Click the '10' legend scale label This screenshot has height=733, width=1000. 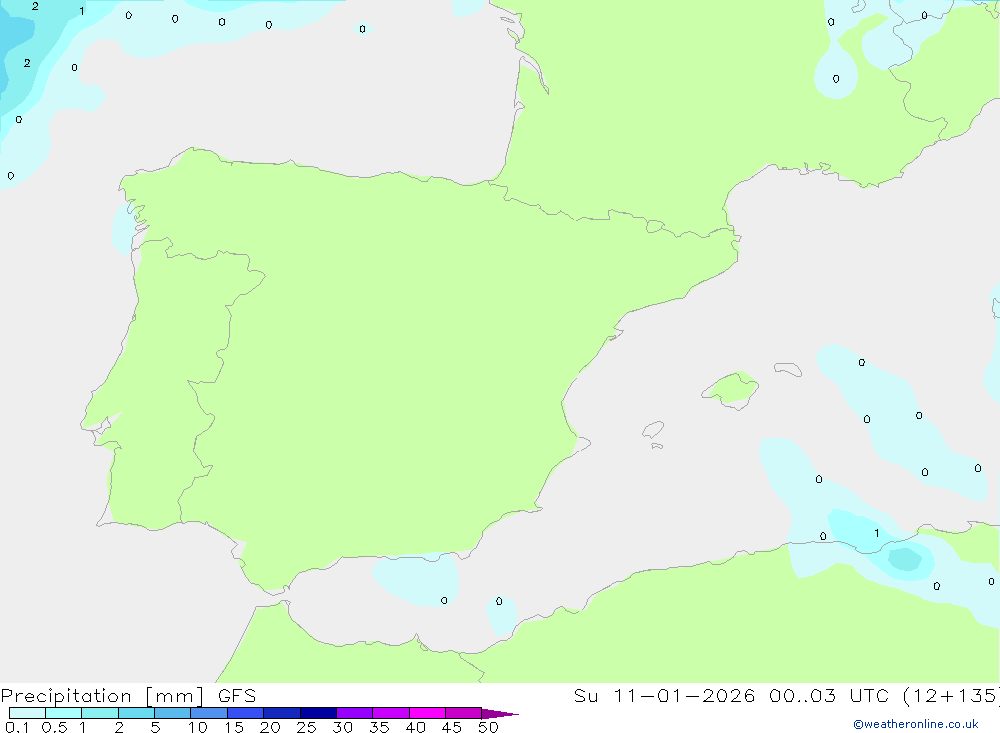(x=198, y=727)
